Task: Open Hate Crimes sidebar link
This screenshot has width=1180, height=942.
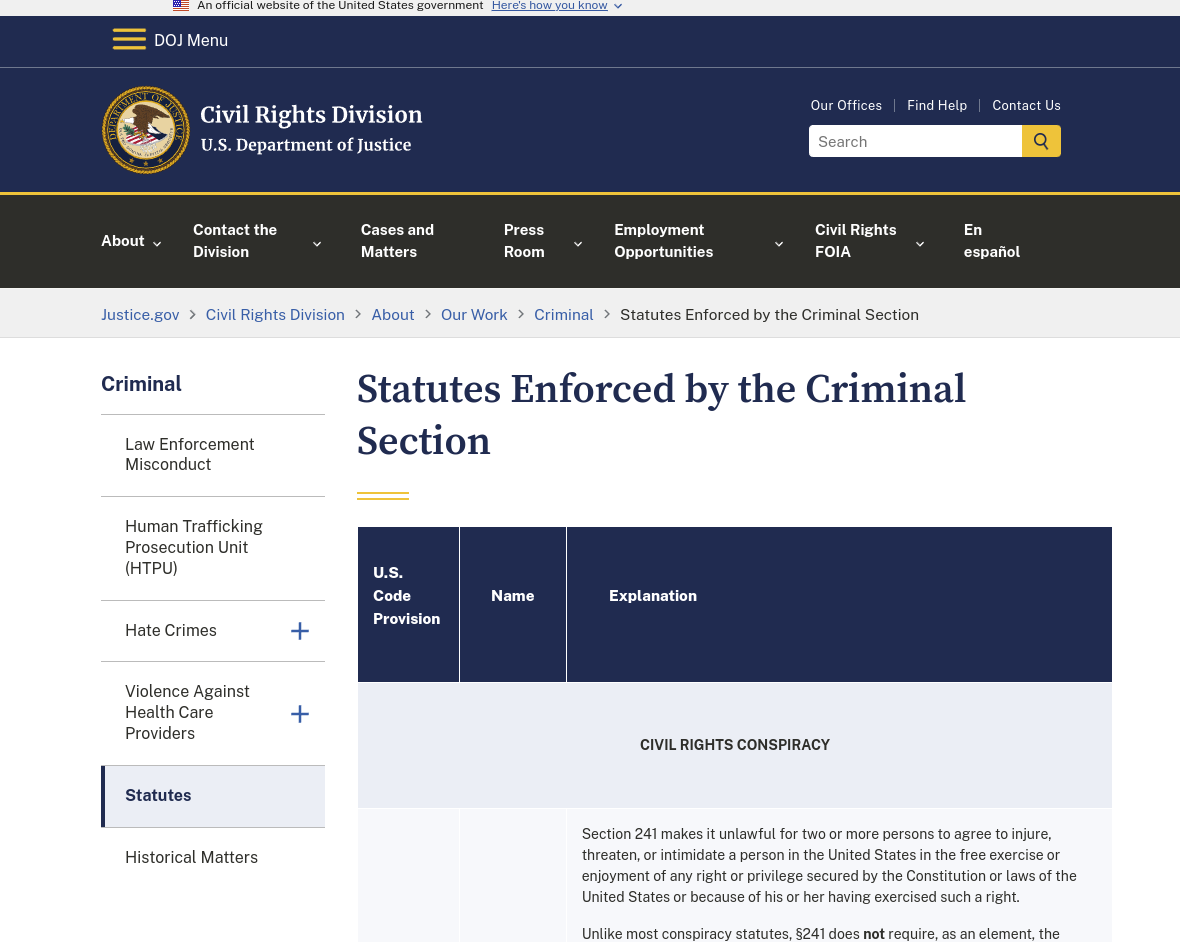Action: pyautogui.click(x=171, y=631)
